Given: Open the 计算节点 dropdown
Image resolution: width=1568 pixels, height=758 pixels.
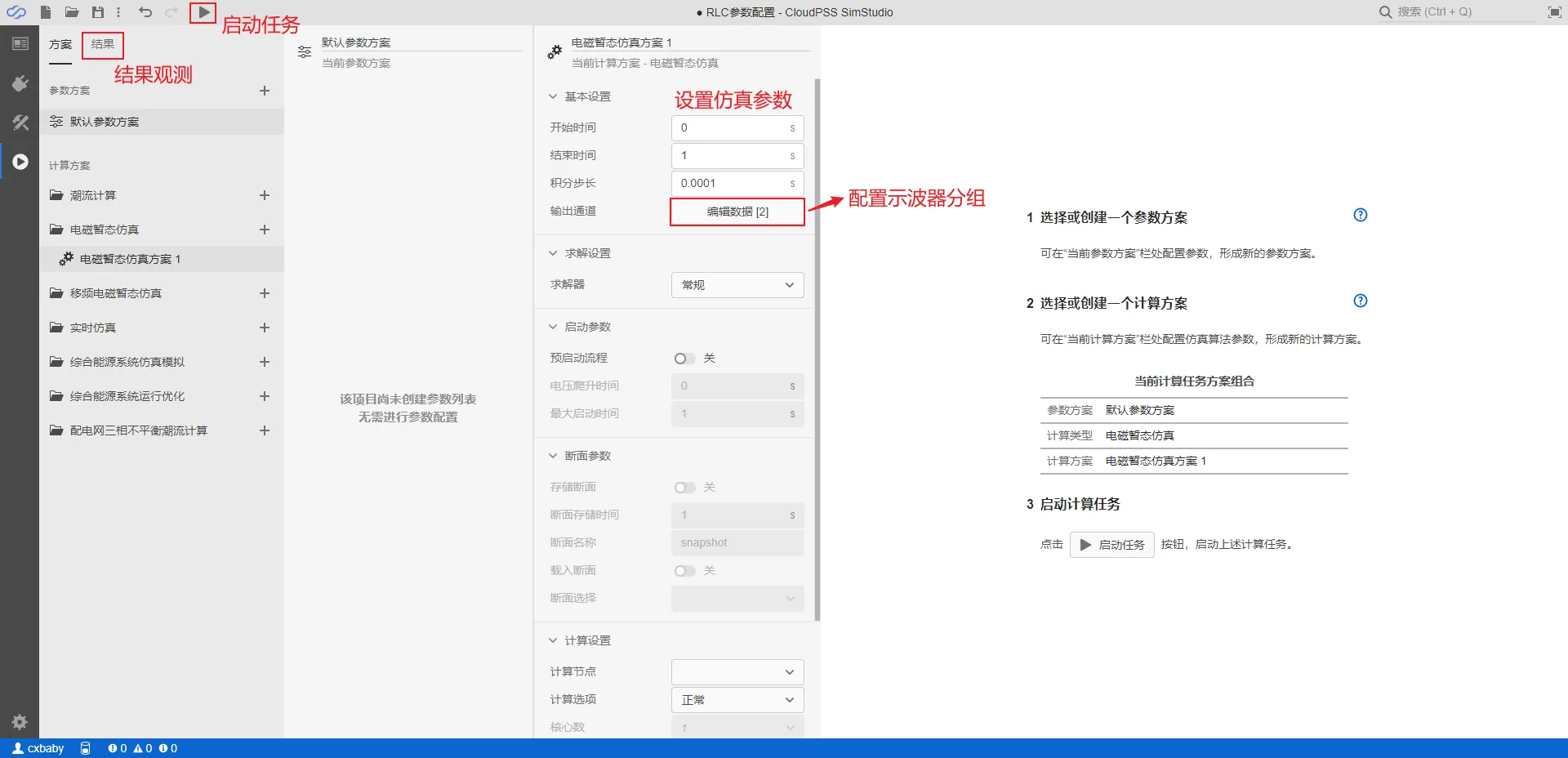Looking at the screenshot, I should click(737, 672).
